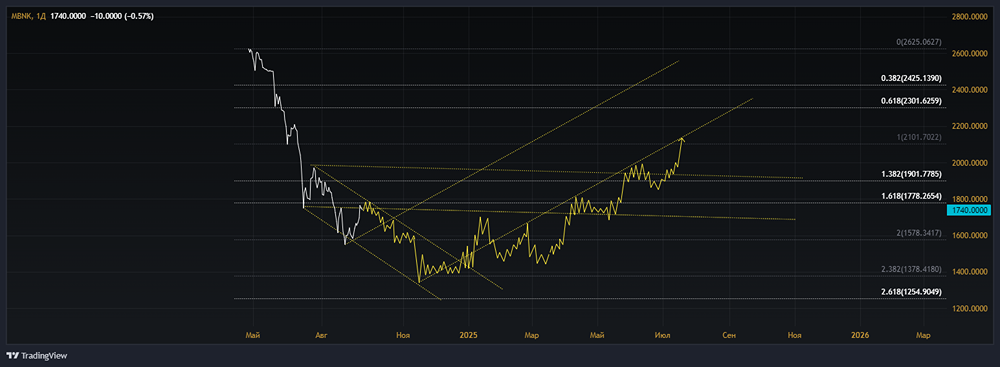Click the 1200.0000 price axis label
This screenshot has width=1000, height=367.
[969, 308]
